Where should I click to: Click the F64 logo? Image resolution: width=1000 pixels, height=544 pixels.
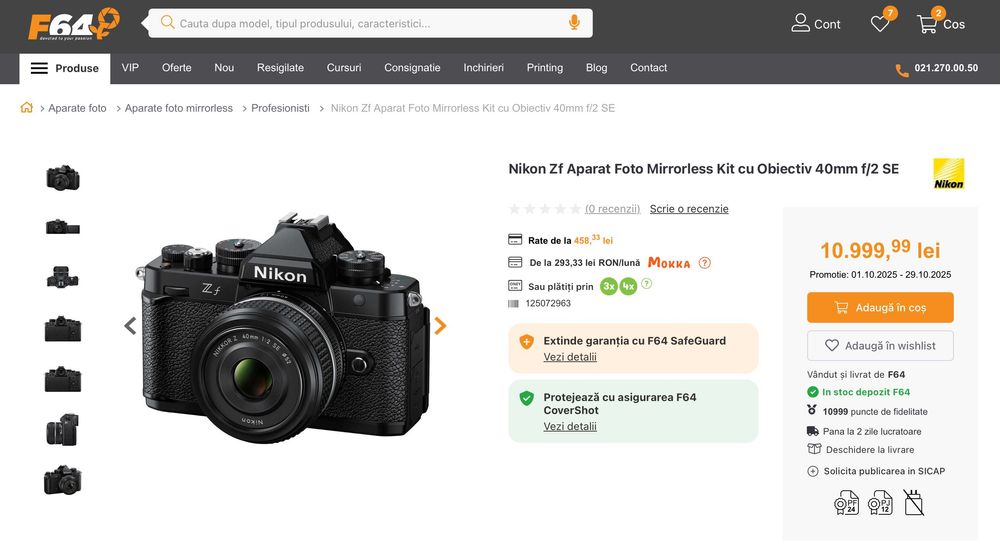coord(74,24)
